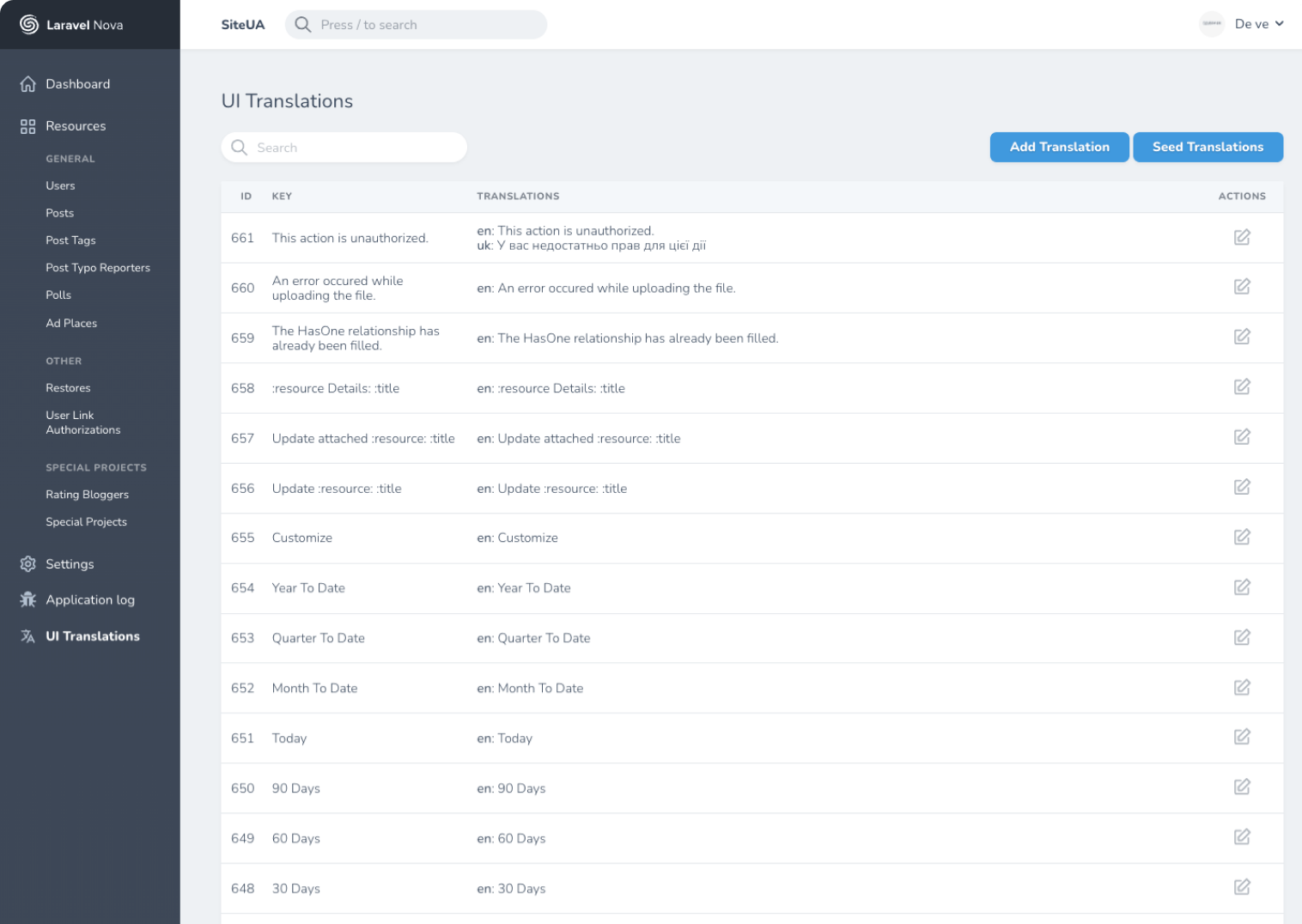
Task: Open Posts in the sidebar
Action: [x=59, y=213]
